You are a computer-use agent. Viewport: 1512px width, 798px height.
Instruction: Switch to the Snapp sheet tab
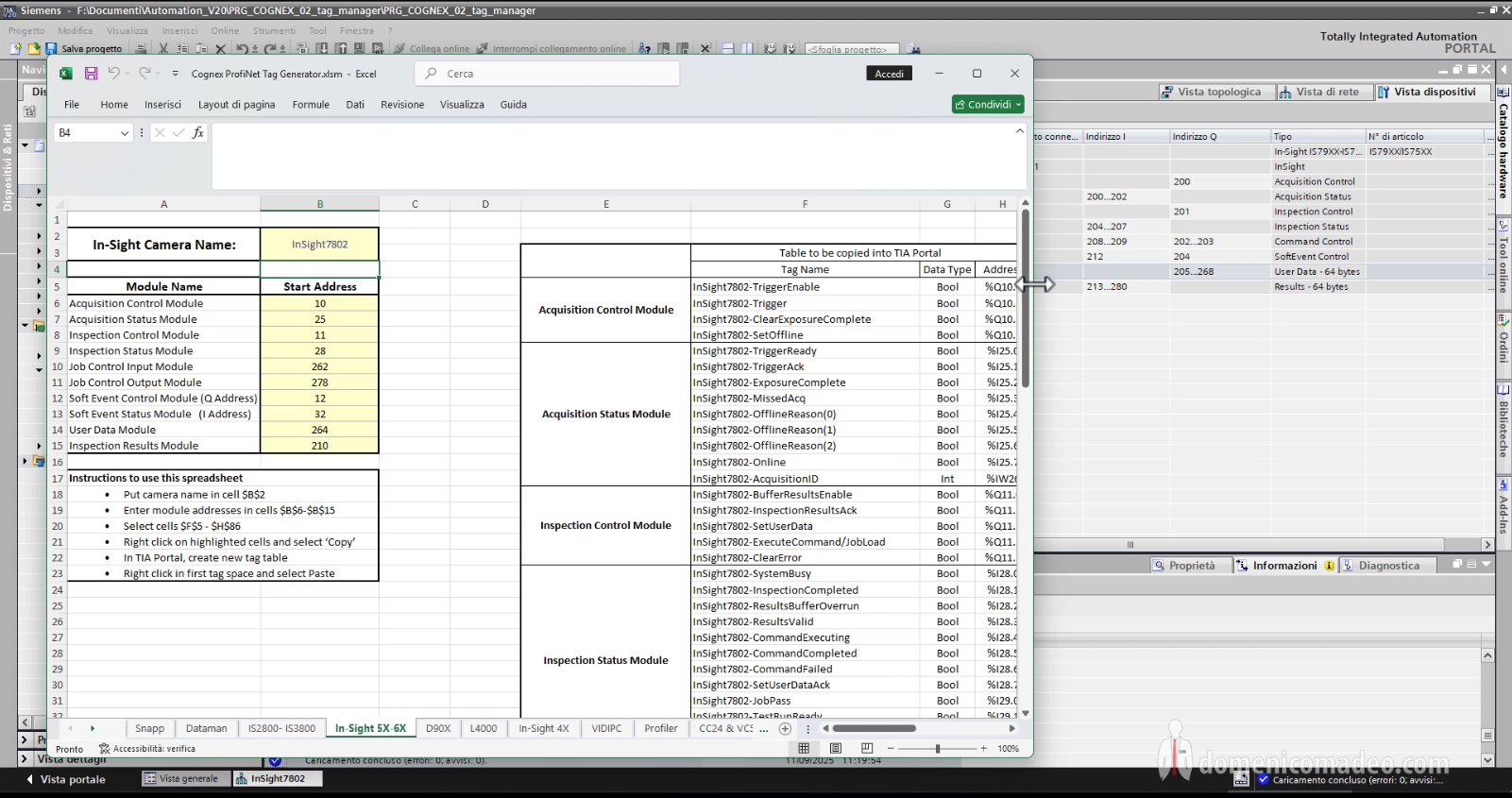[149, 728]
